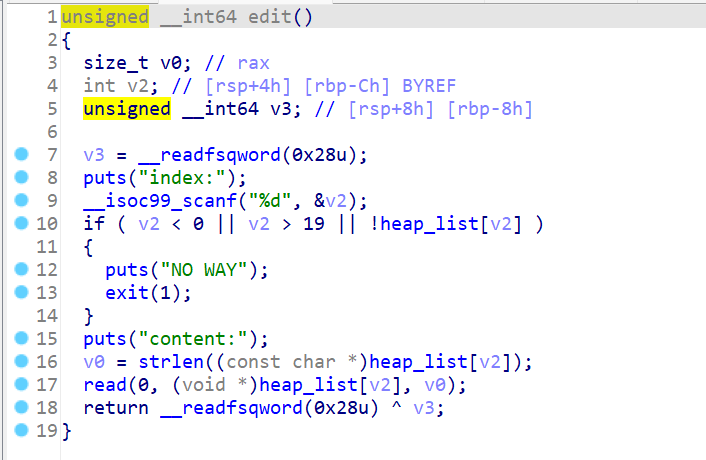Select the "content:" string literal
Screen dimensions: 706x460
[193, 339]
